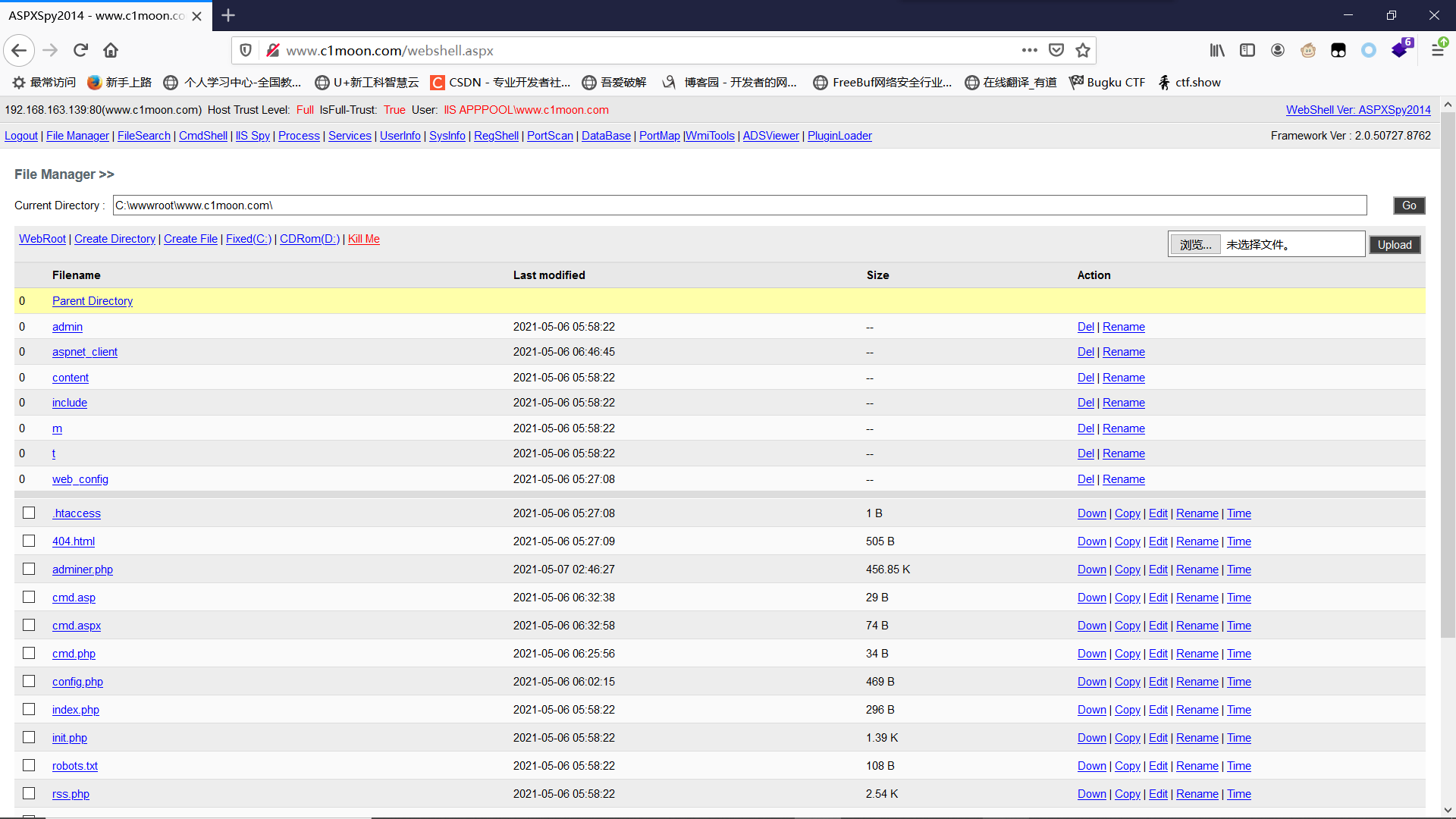
Task: Open the Firefox account icon
Action: pyautogui.click(x=1278, y=50)
